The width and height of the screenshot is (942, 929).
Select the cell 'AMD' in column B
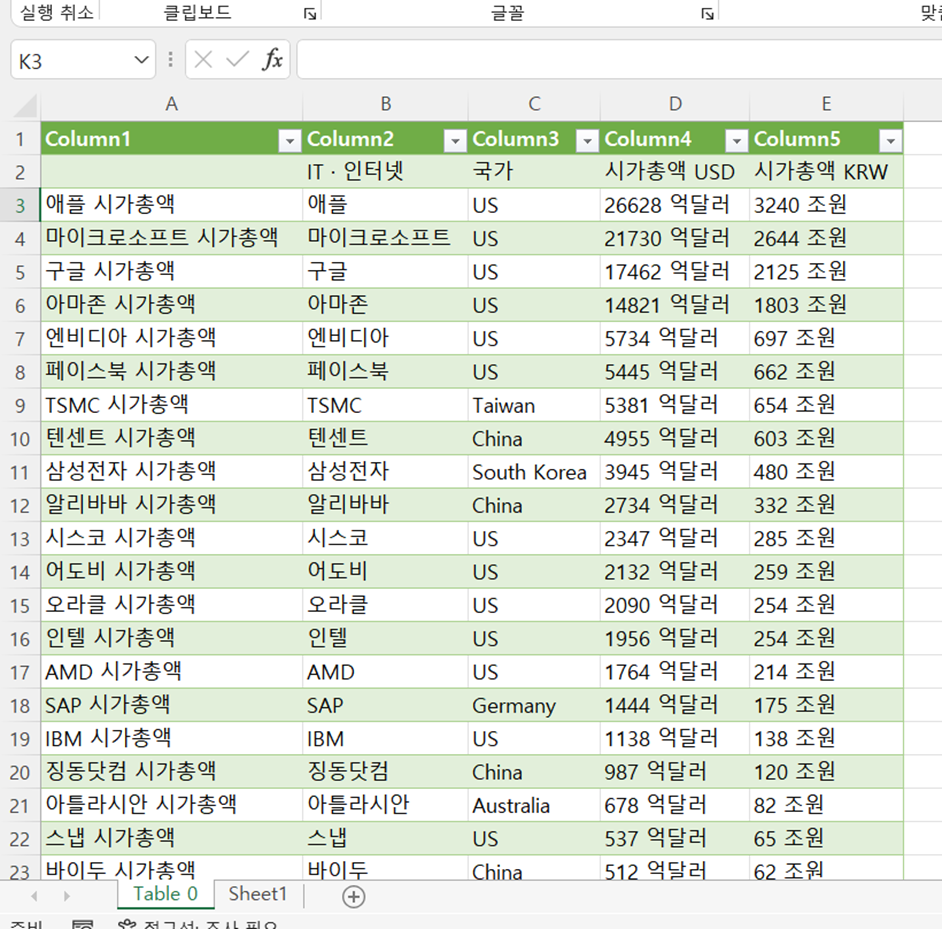(x=386, y=672)
